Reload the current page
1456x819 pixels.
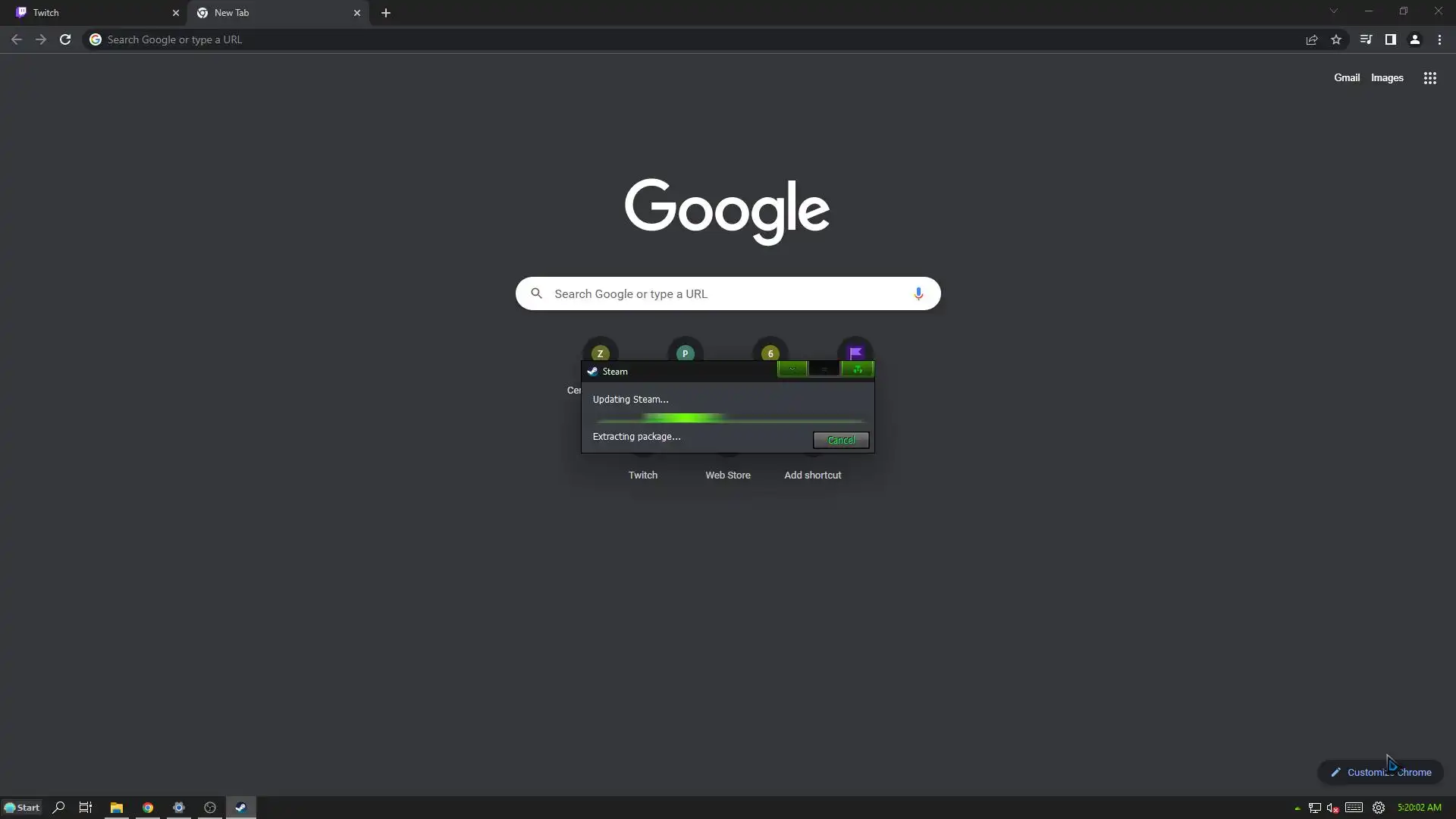point(65,39)
